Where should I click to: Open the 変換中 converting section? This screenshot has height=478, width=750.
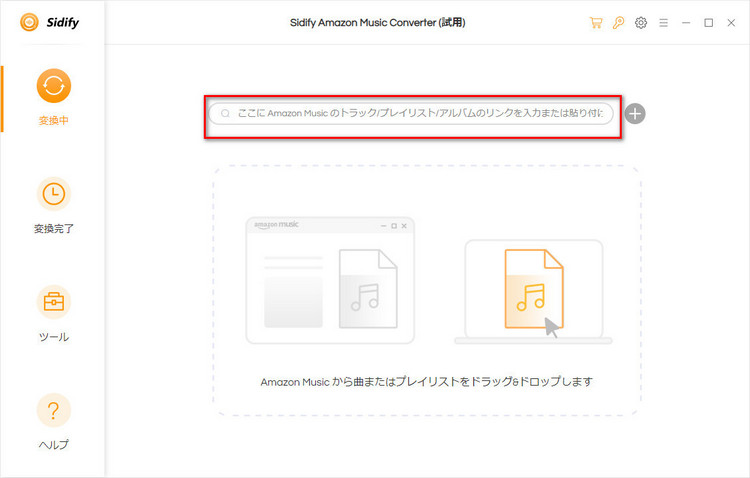[x=54, y=97]
